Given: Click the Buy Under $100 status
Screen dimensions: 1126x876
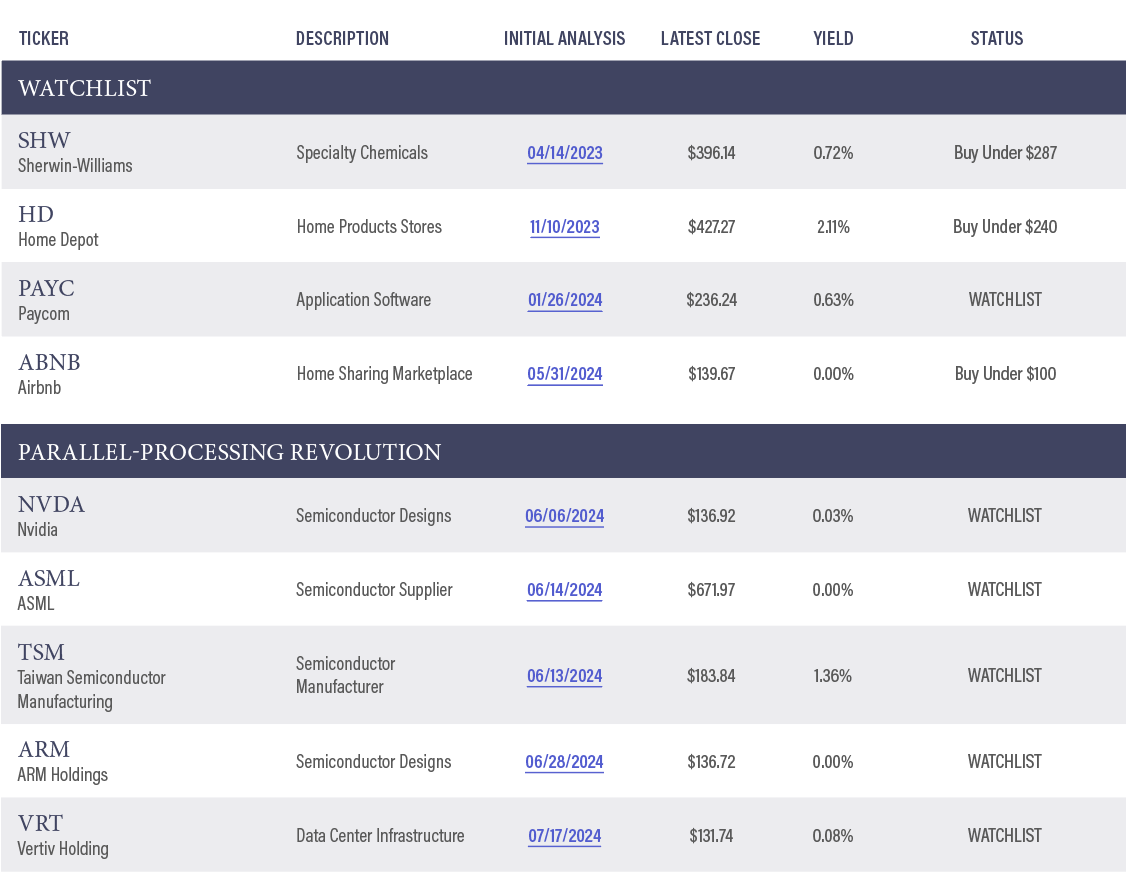Looking at the screenshot, I should 1005,374.
